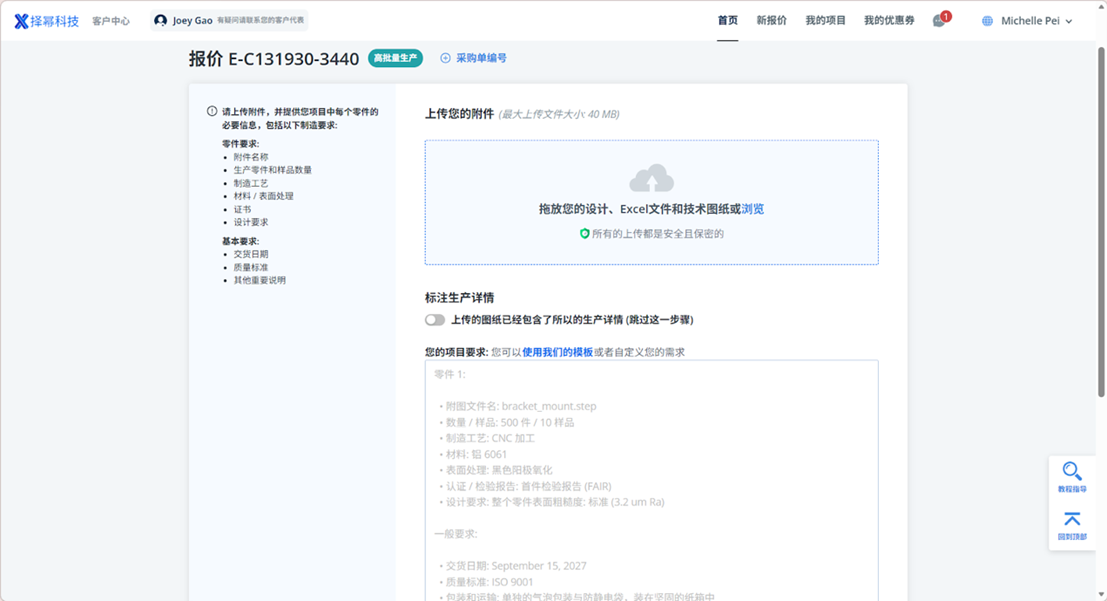Click the 回到顶部 arrow icon
Image resolution: width=1107 pixels, height=601 pixels.
pos(1072,519)
